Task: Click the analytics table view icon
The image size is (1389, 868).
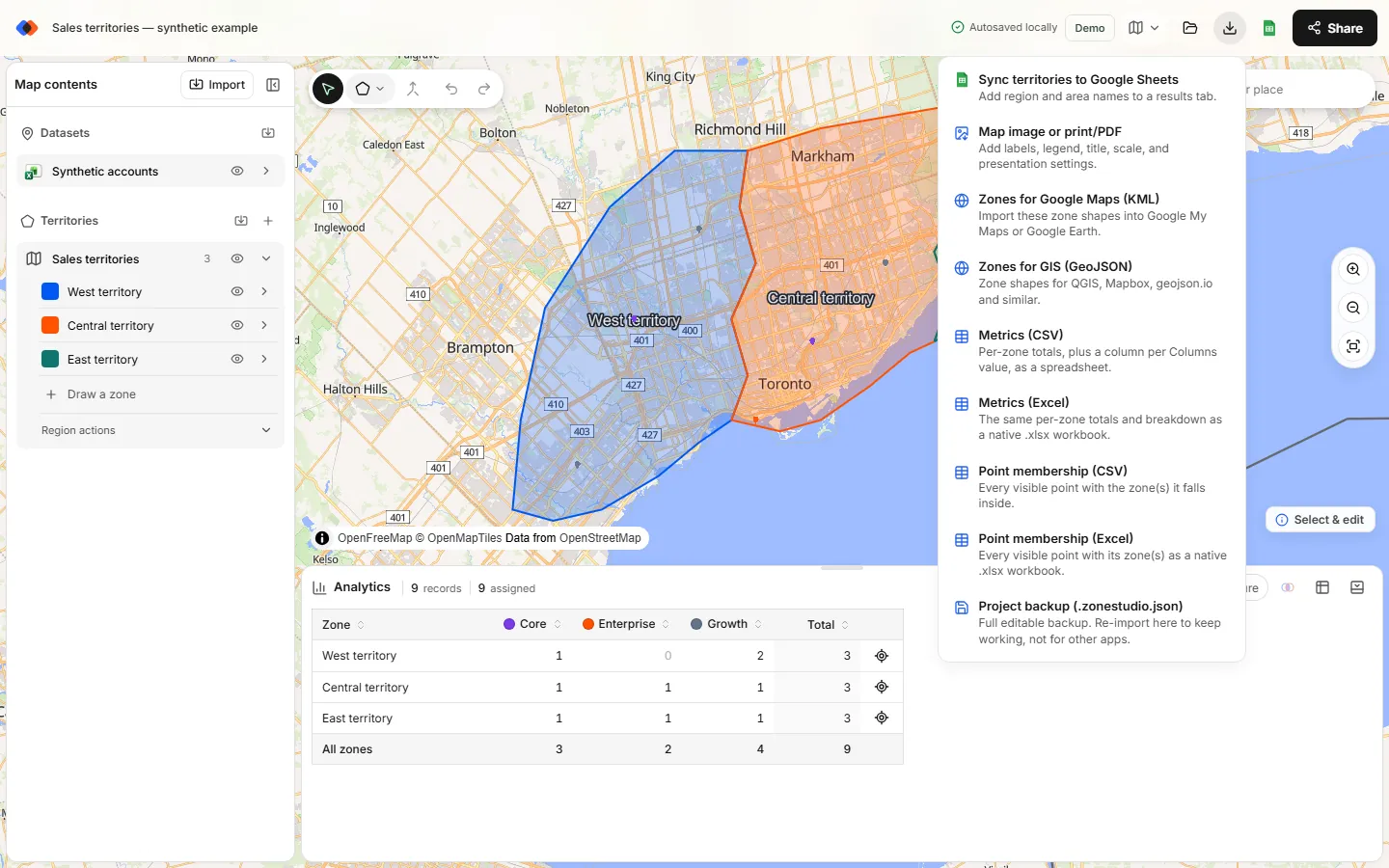Action: (x=1322, y=587)
